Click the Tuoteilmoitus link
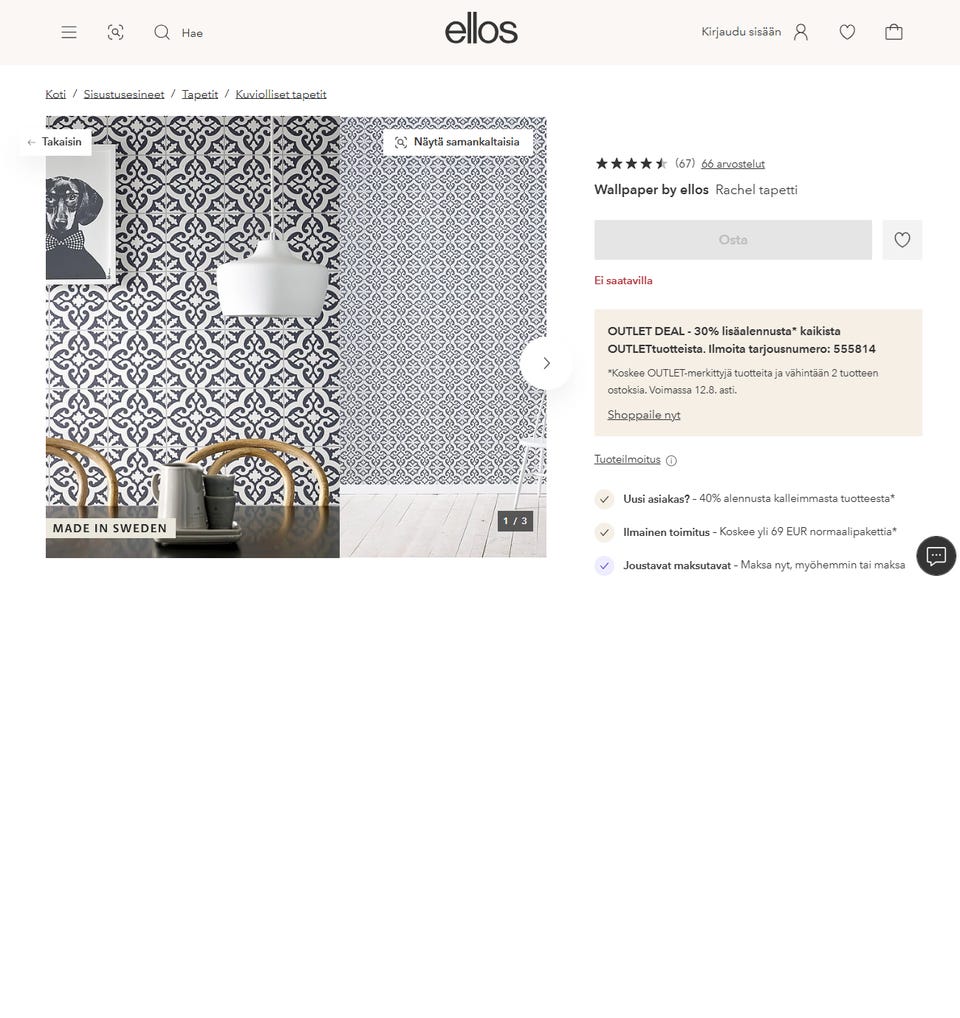 (x=627, y=459)
